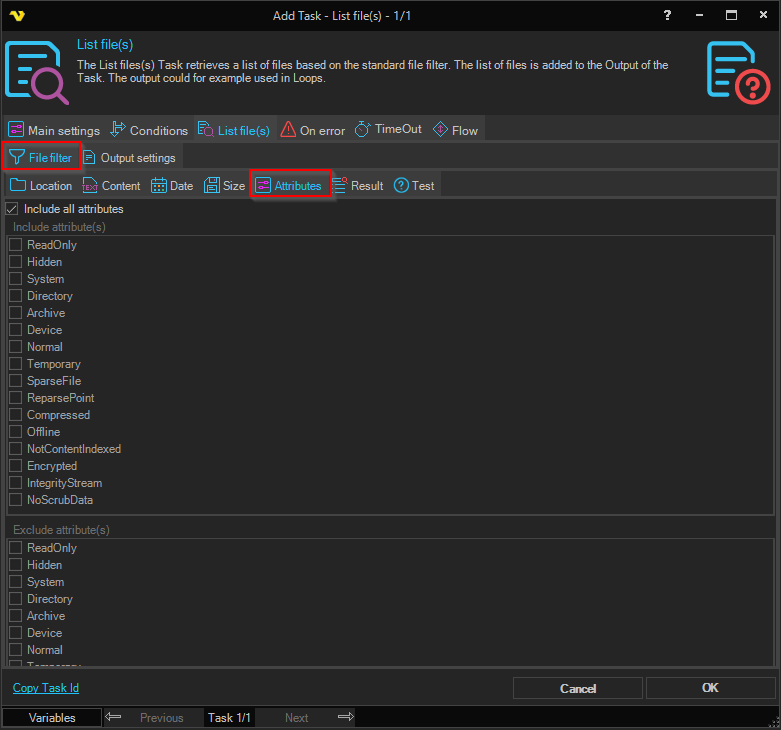Open the Main settings tab

click(x=54, y=130)
